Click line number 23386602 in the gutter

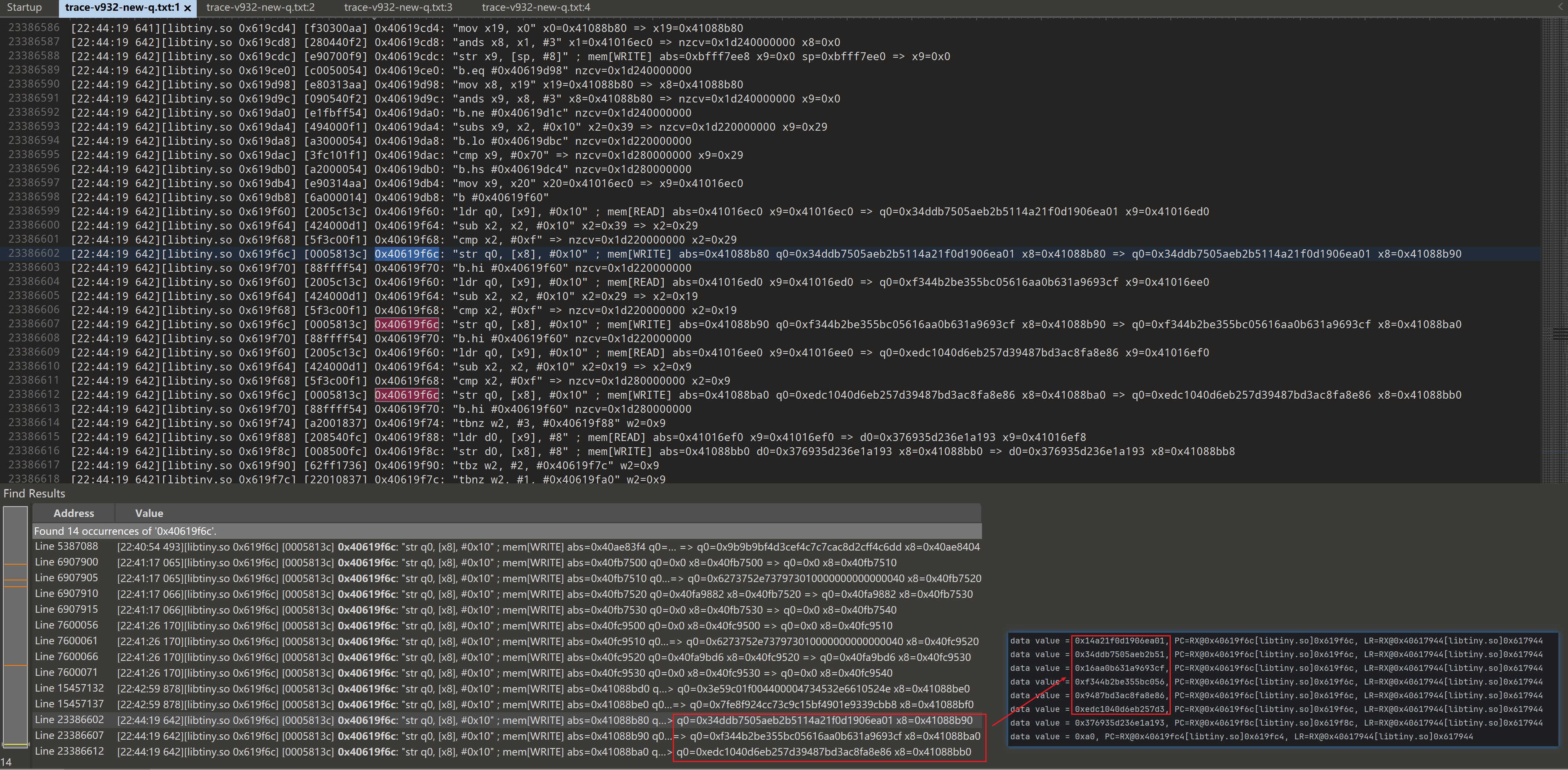[34, 253]
